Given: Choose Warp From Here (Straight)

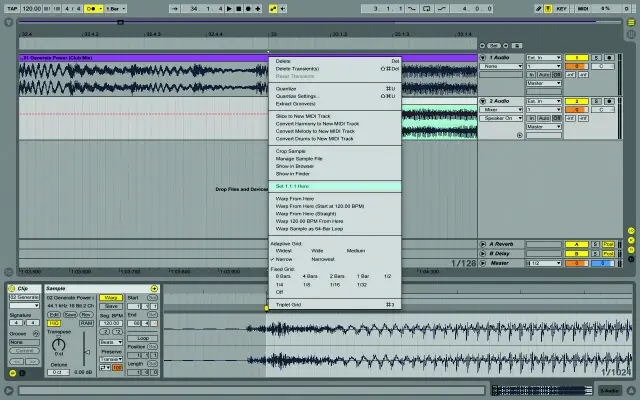Looking at the screenshot, I should click(335, 213).
